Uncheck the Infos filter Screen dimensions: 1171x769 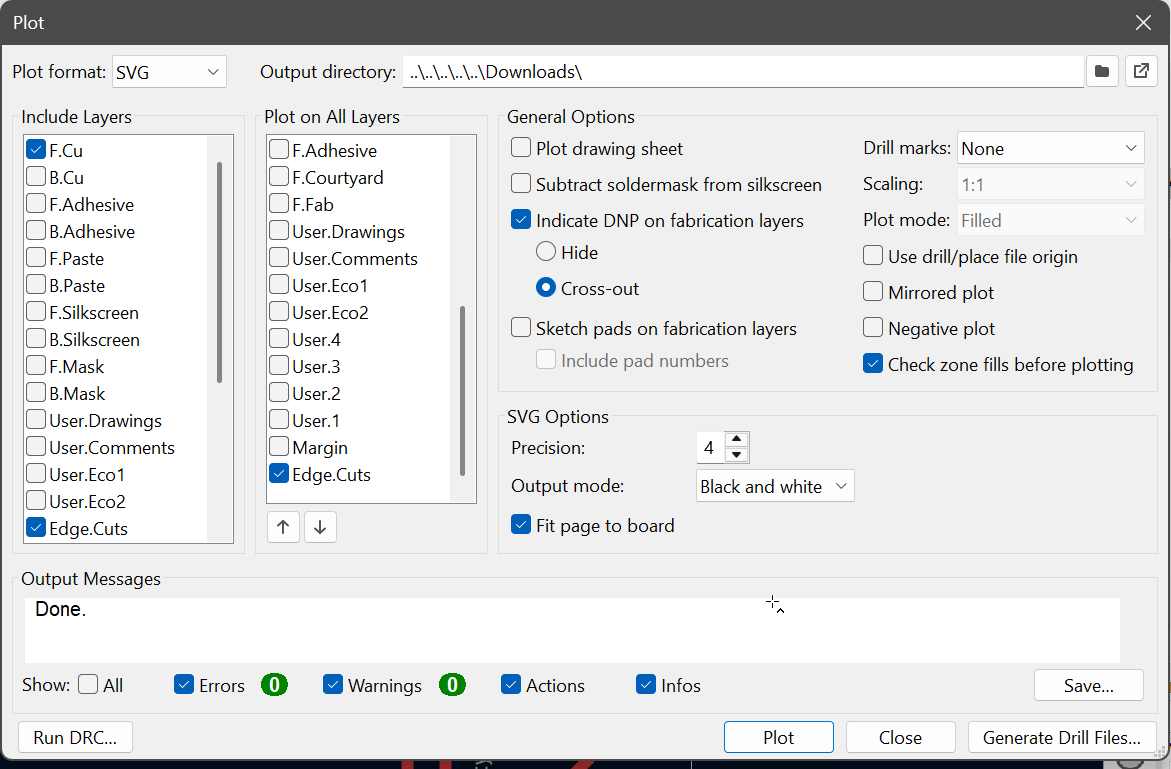pyautogui.click(x=646, y=685)
